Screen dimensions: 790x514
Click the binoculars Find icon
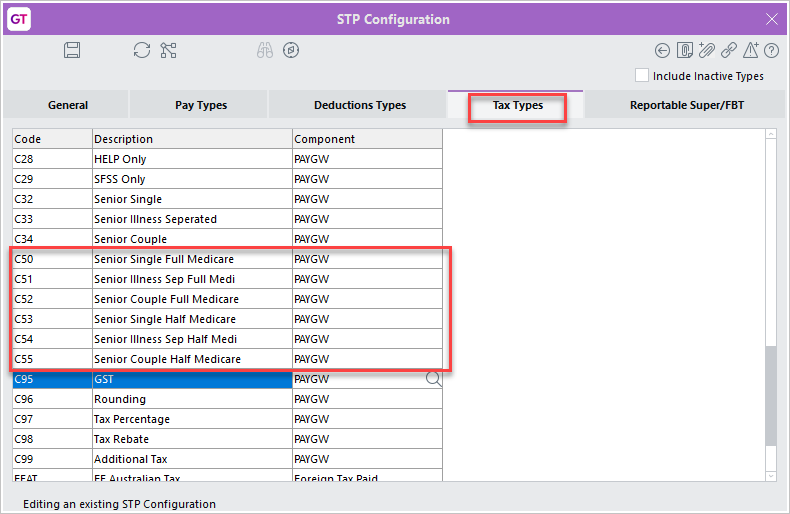pos(264,50)
